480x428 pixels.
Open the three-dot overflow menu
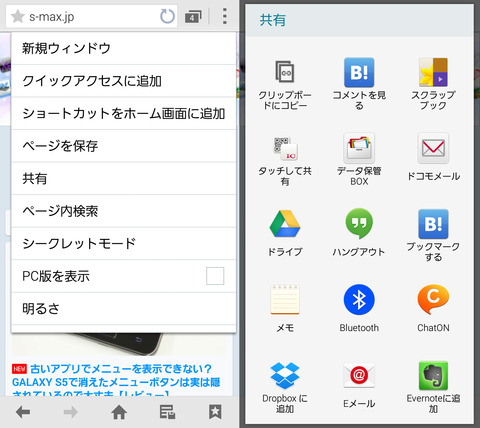point(225,16)
